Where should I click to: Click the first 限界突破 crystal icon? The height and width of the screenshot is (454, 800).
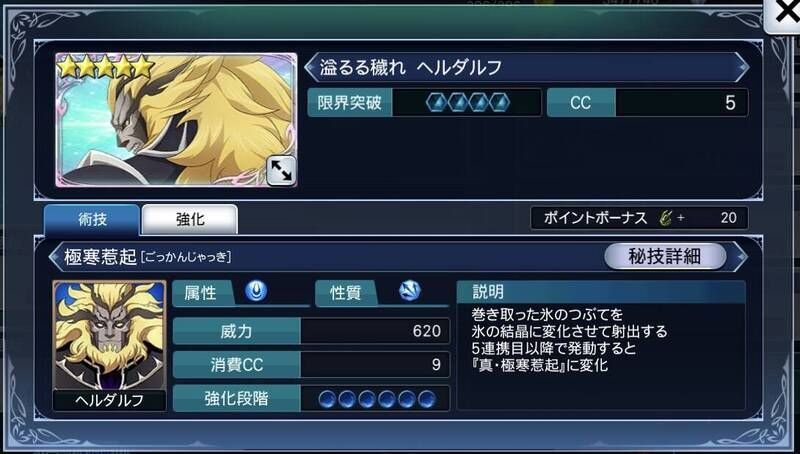tap(437, 103)
